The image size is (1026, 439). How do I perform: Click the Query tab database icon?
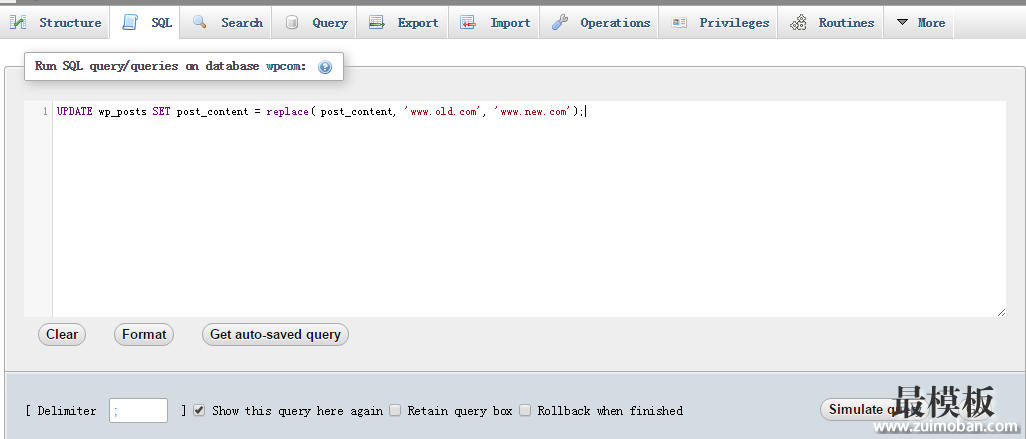(292, 23)
